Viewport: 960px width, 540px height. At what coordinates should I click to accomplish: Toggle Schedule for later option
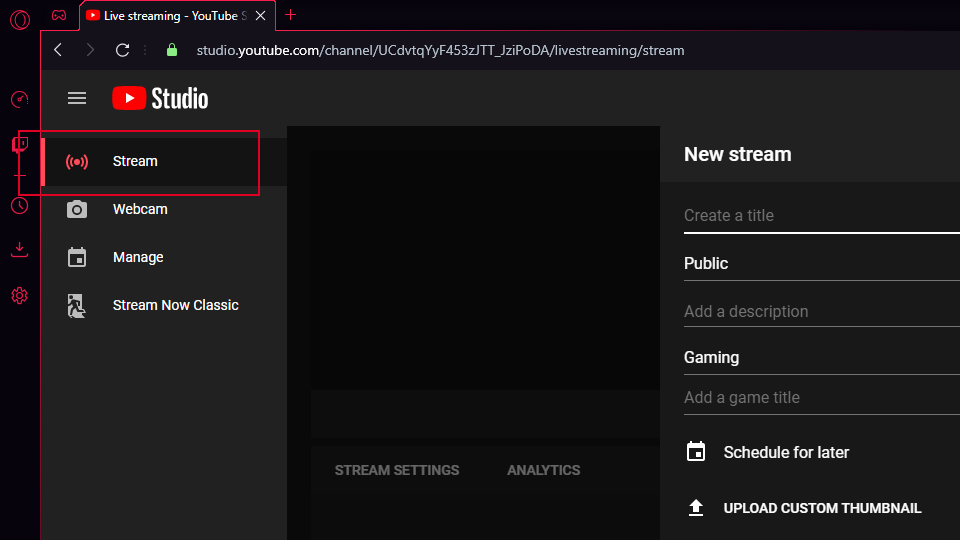point(786,452)
